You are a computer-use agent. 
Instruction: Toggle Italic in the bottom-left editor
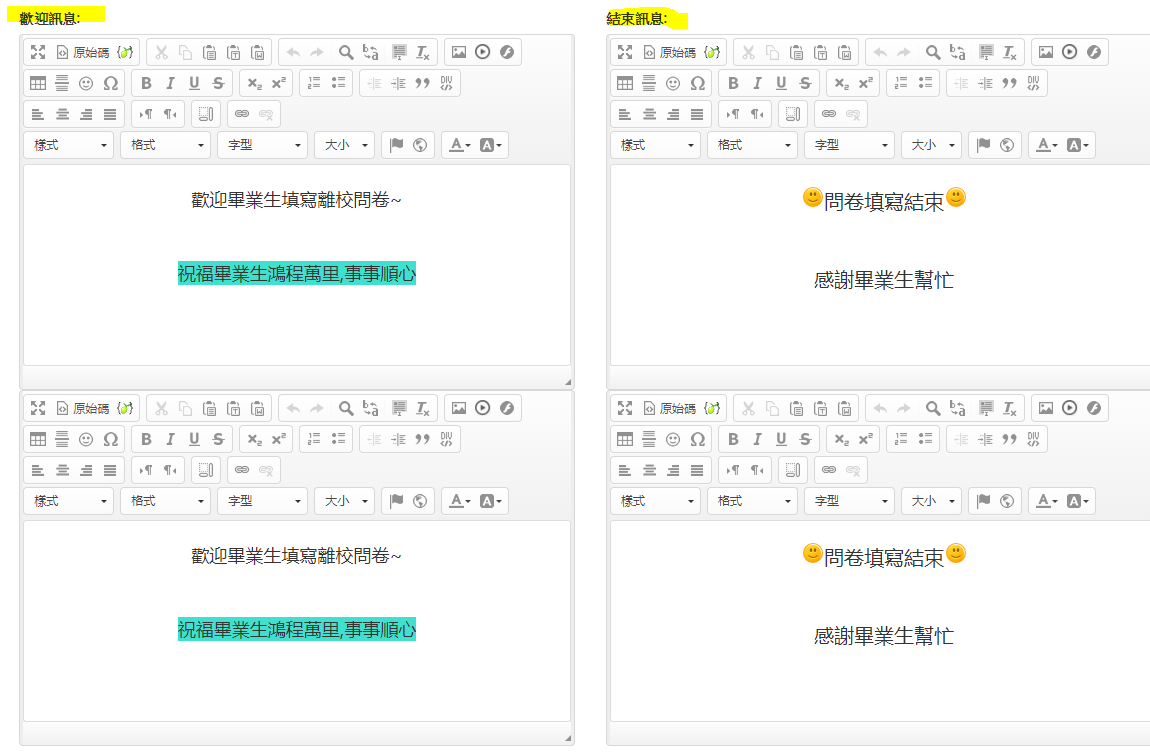[x=170, y=439]
